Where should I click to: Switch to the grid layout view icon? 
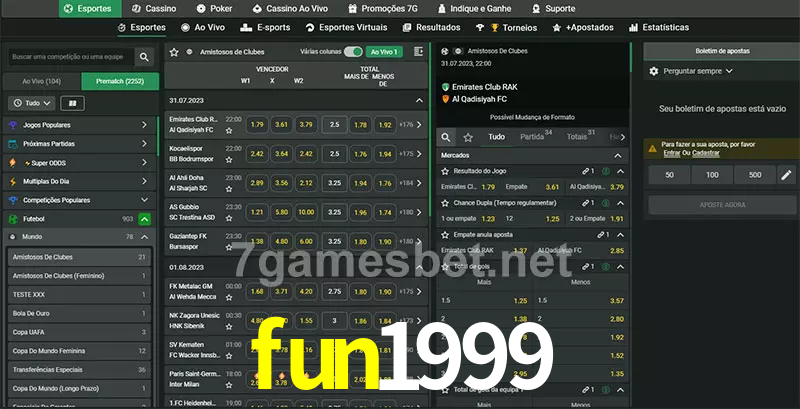coord(72,103)
